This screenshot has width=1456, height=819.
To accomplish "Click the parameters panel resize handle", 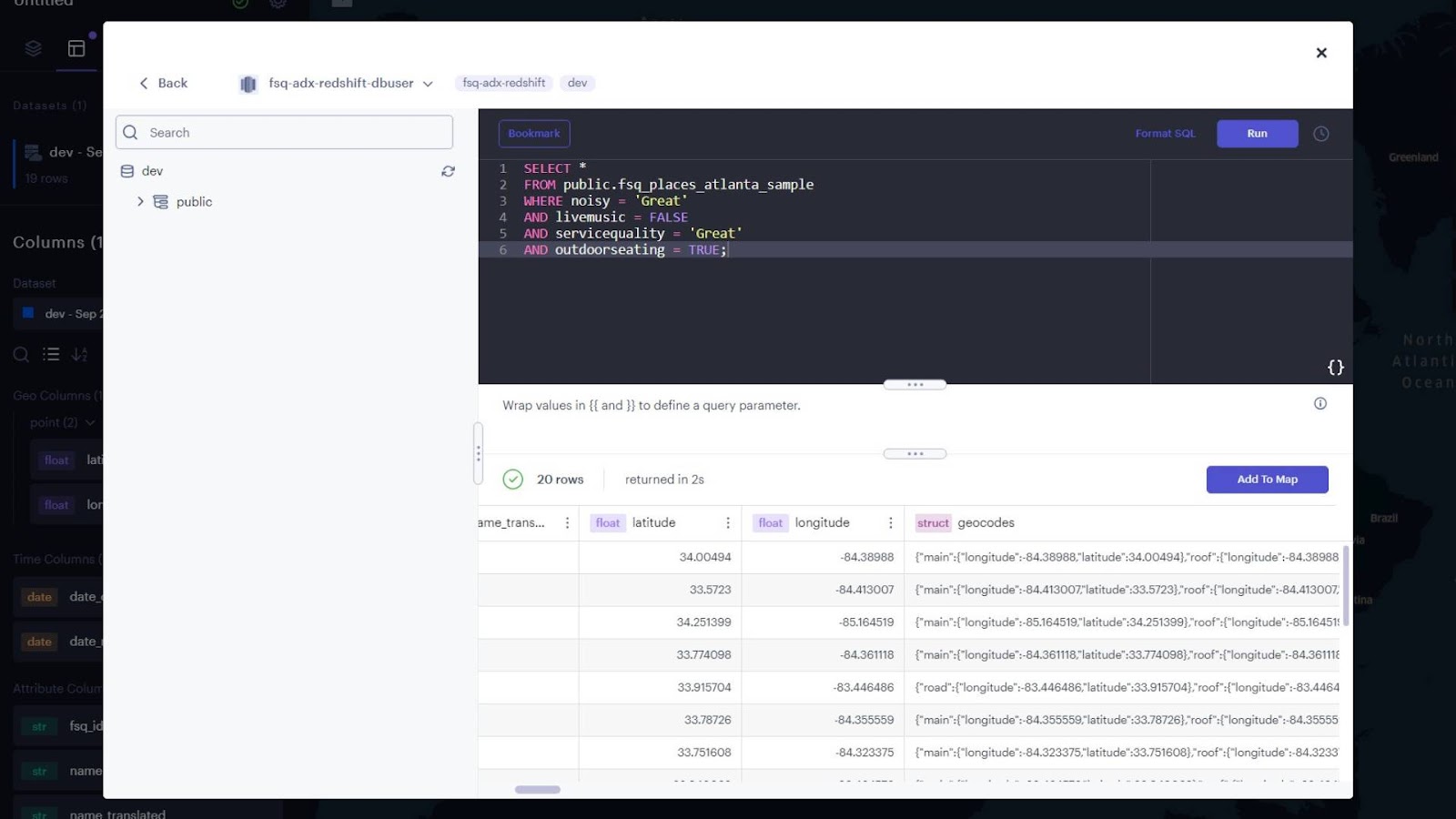I will click(x=915, y=453).
